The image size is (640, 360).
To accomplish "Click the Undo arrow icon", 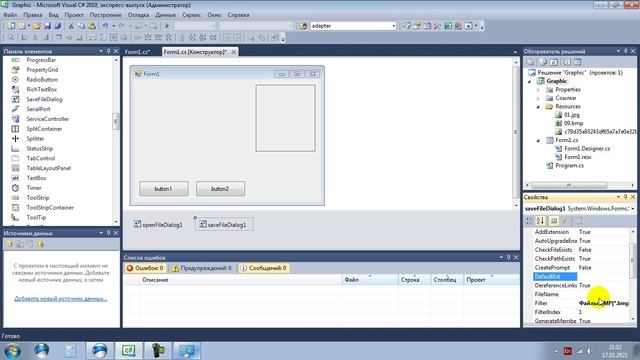I will point(105,26).
